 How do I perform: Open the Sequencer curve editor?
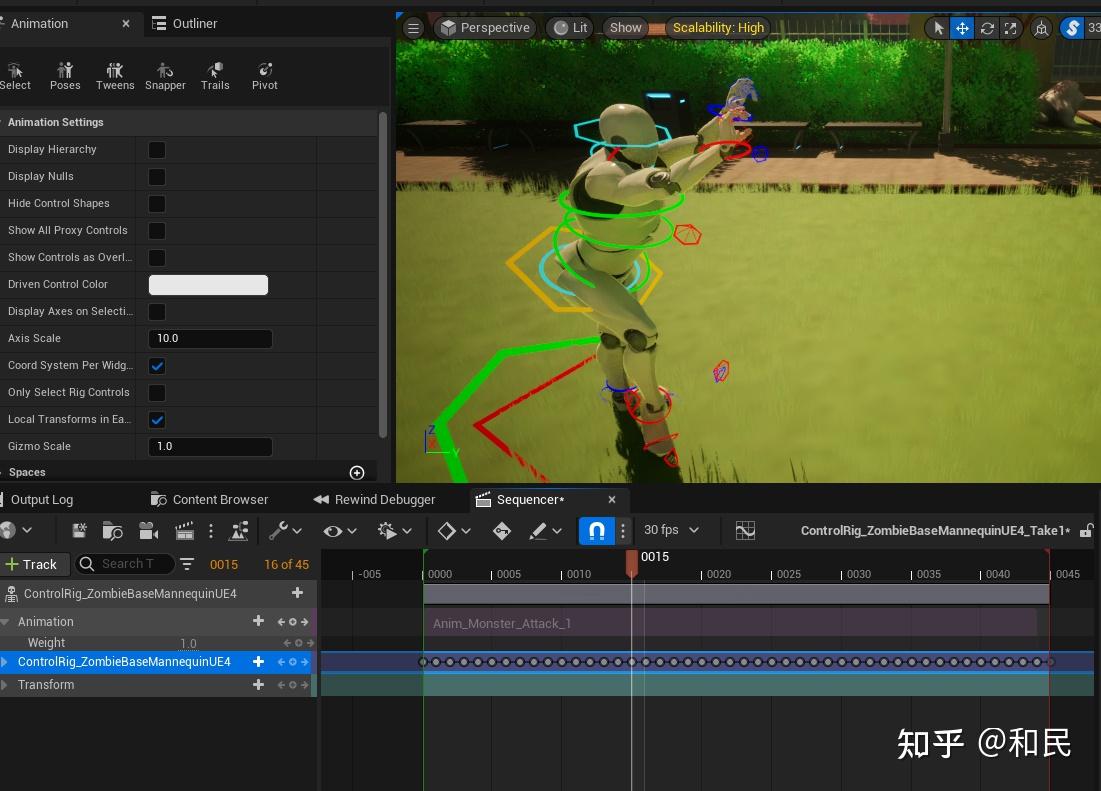(x=745, y=531)
